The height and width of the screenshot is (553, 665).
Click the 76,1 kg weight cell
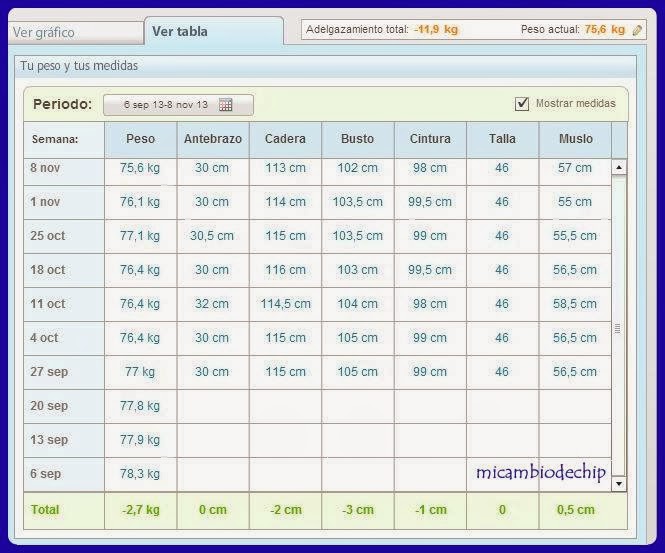(140, 202)
